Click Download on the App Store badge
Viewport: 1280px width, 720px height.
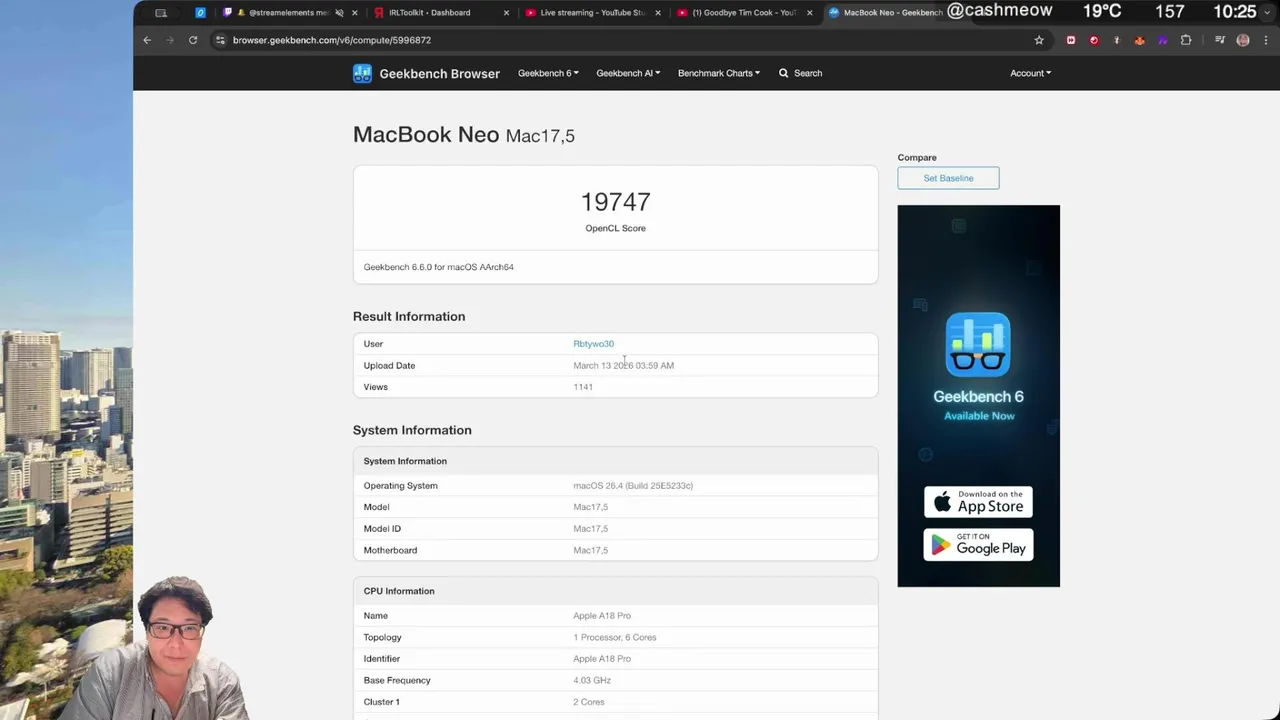coord(978,502)
